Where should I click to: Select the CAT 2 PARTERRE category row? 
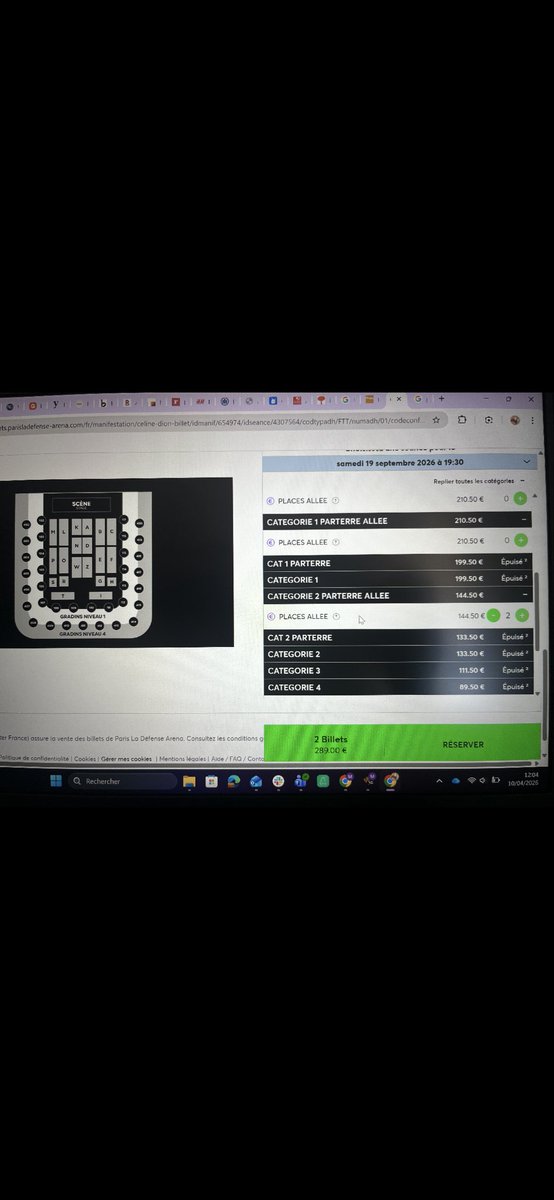398,637
